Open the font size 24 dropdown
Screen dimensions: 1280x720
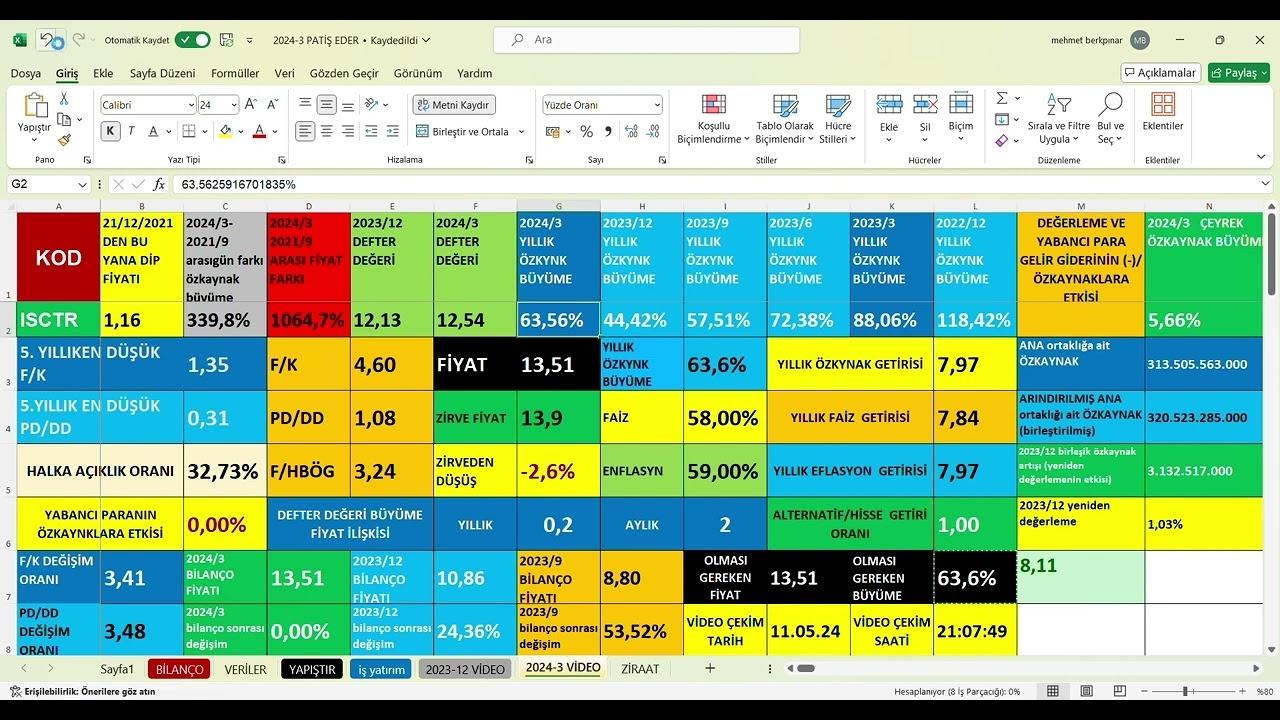click(x=234, y=105)
